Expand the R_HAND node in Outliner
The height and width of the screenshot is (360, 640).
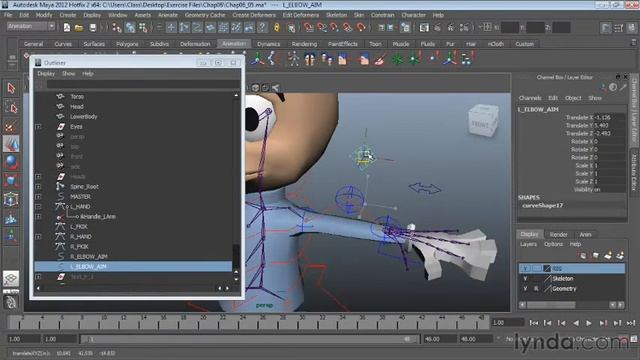(x=38, y=237)
